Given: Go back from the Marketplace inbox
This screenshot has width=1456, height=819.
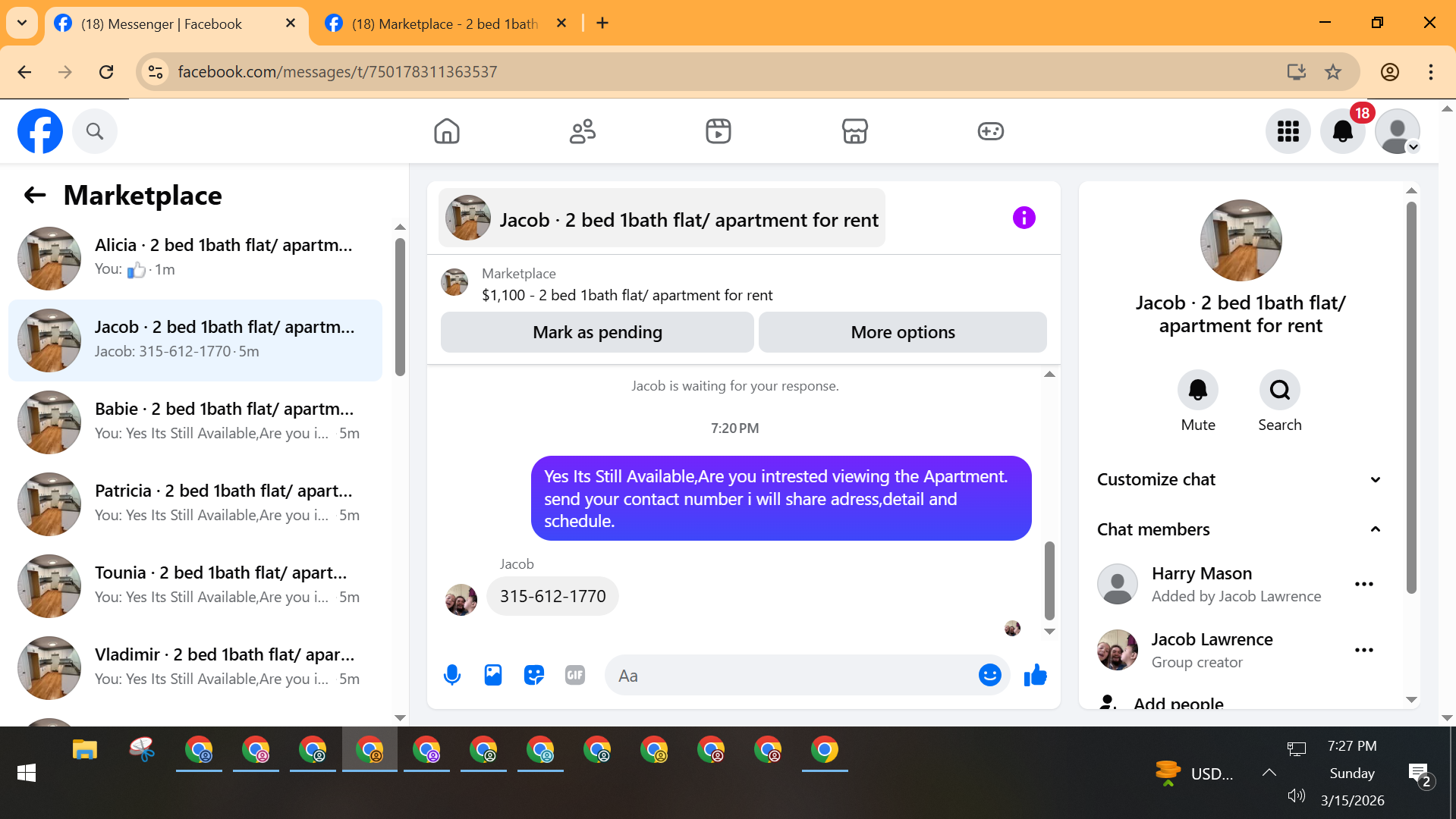Looking at the screenshot, I should (35, 196).
